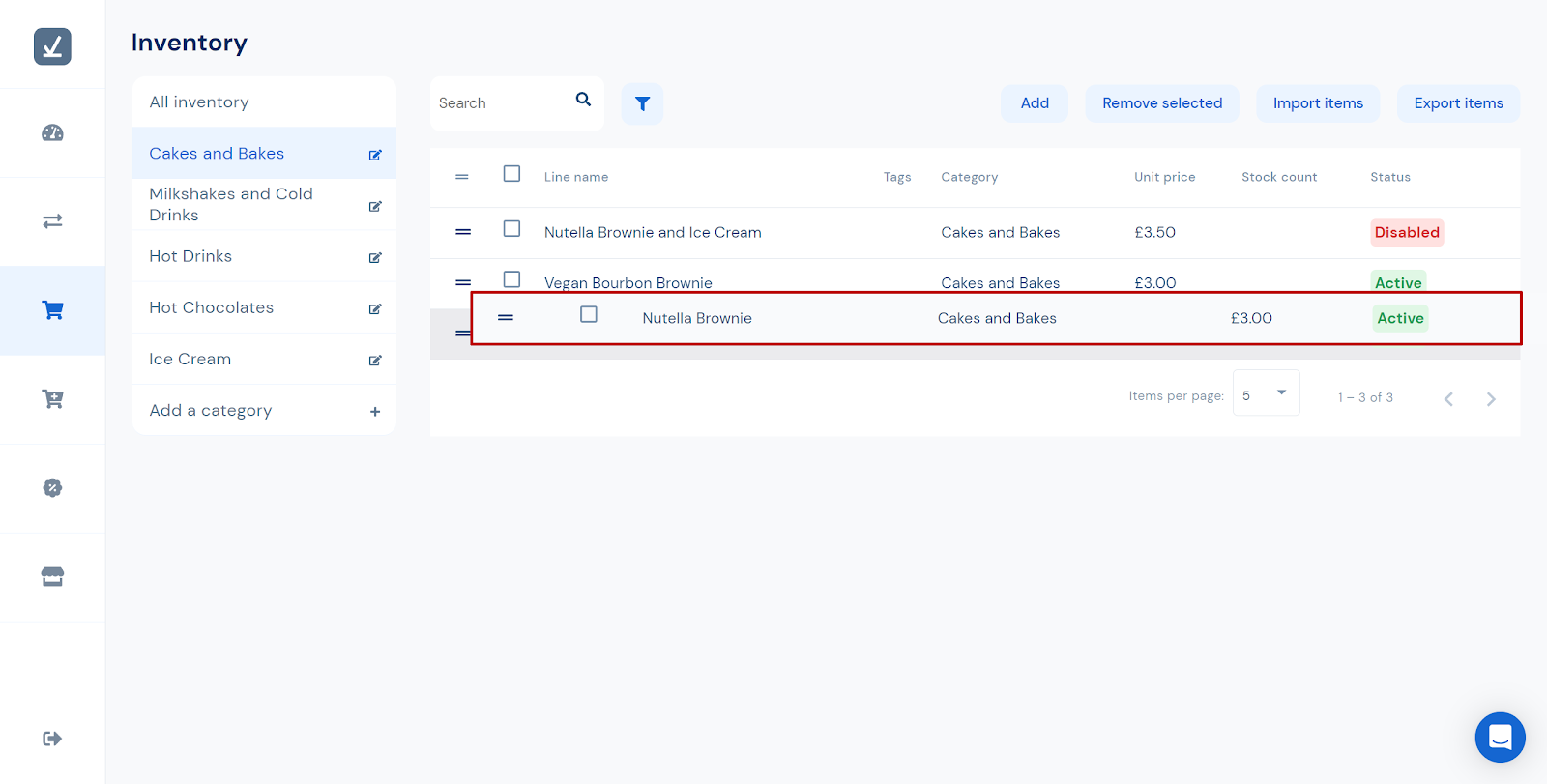Viewport: 1547px width, 784px height.
Task: Select the Nutella Brownie row checkbox
Action: tap(588, 314)
